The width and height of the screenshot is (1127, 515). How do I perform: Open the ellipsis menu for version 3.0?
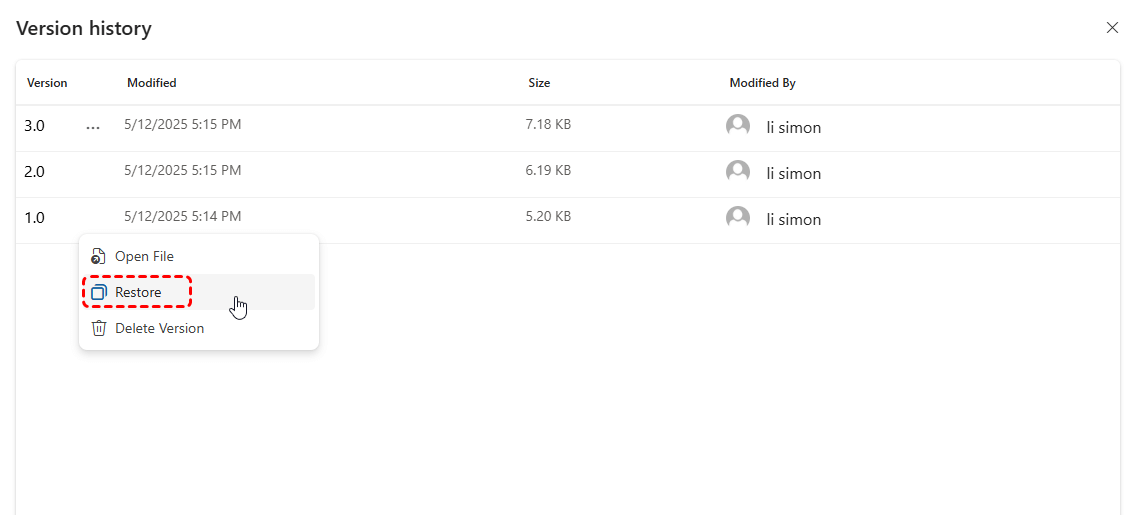(x=93, y=127)
